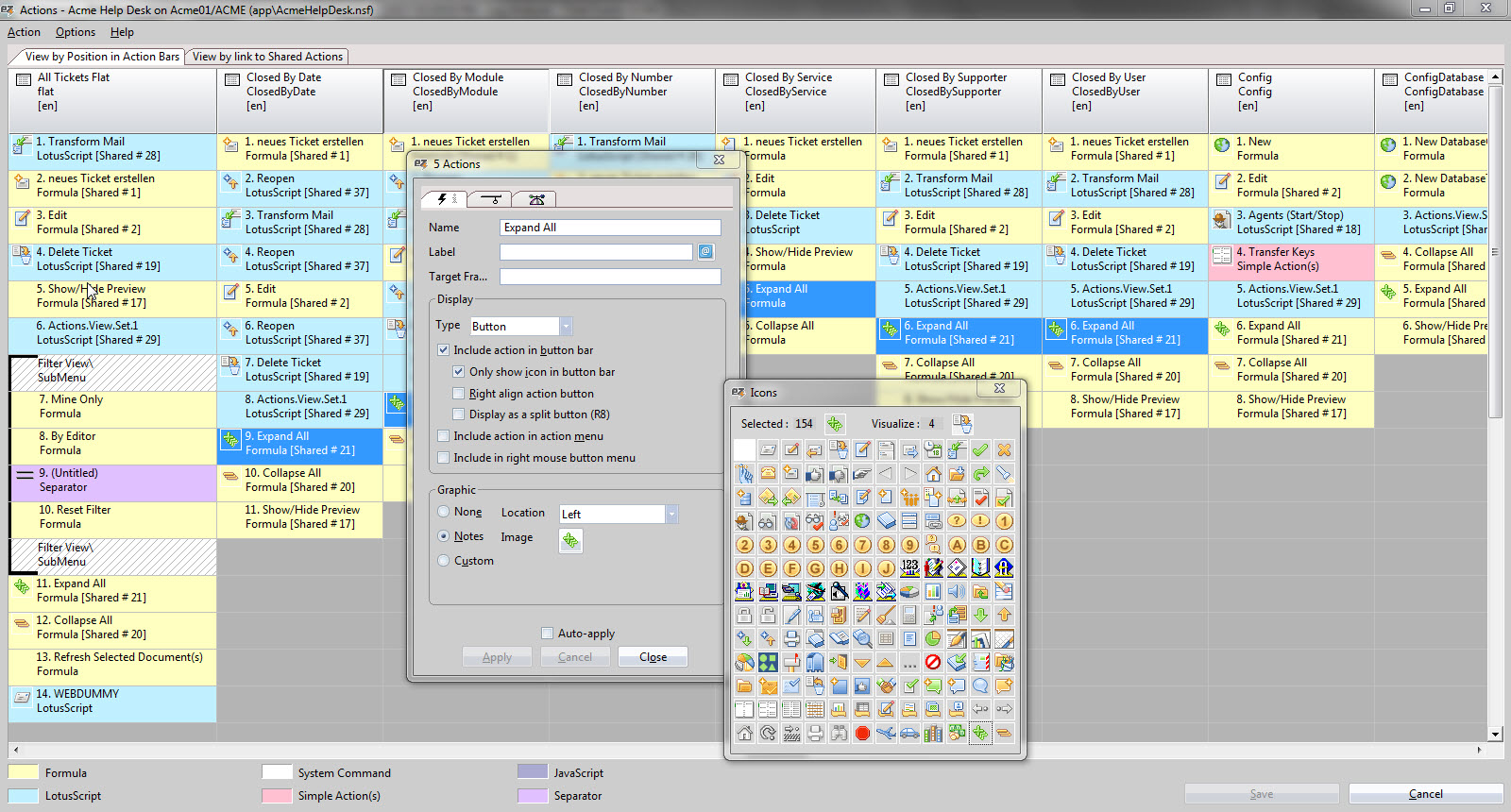Open the Action menu
1511x812 pixels.
[24, 31]
